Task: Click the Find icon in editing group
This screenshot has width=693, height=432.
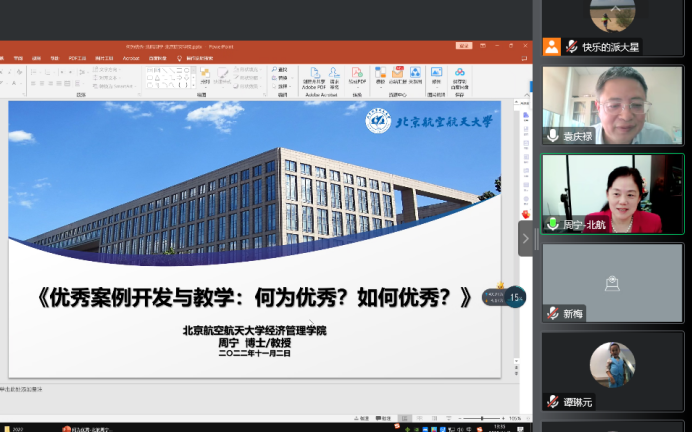Action: pos(279,70)
